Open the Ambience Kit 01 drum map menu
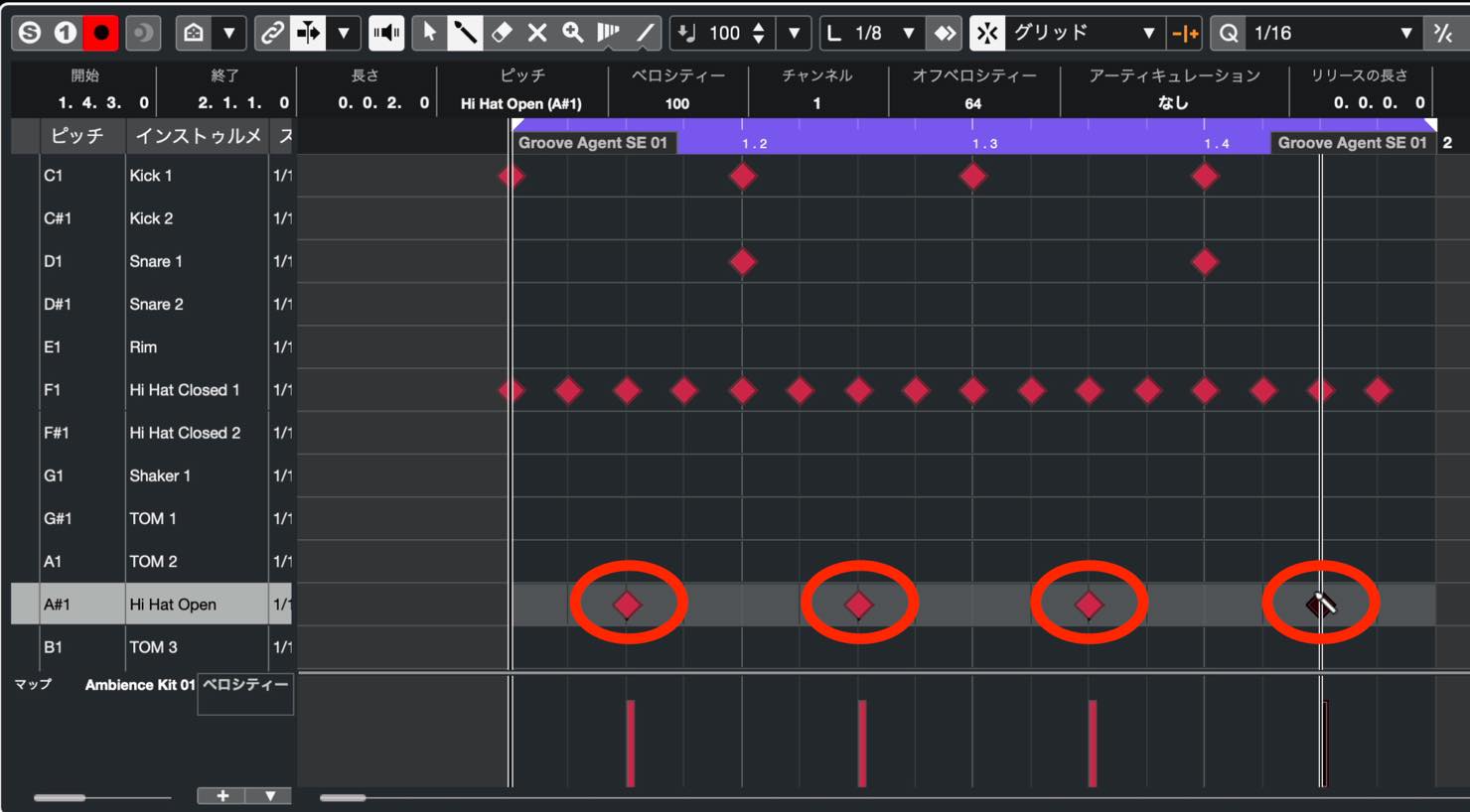This screenshot has height=812, width=1470. (x=139, y=685)
